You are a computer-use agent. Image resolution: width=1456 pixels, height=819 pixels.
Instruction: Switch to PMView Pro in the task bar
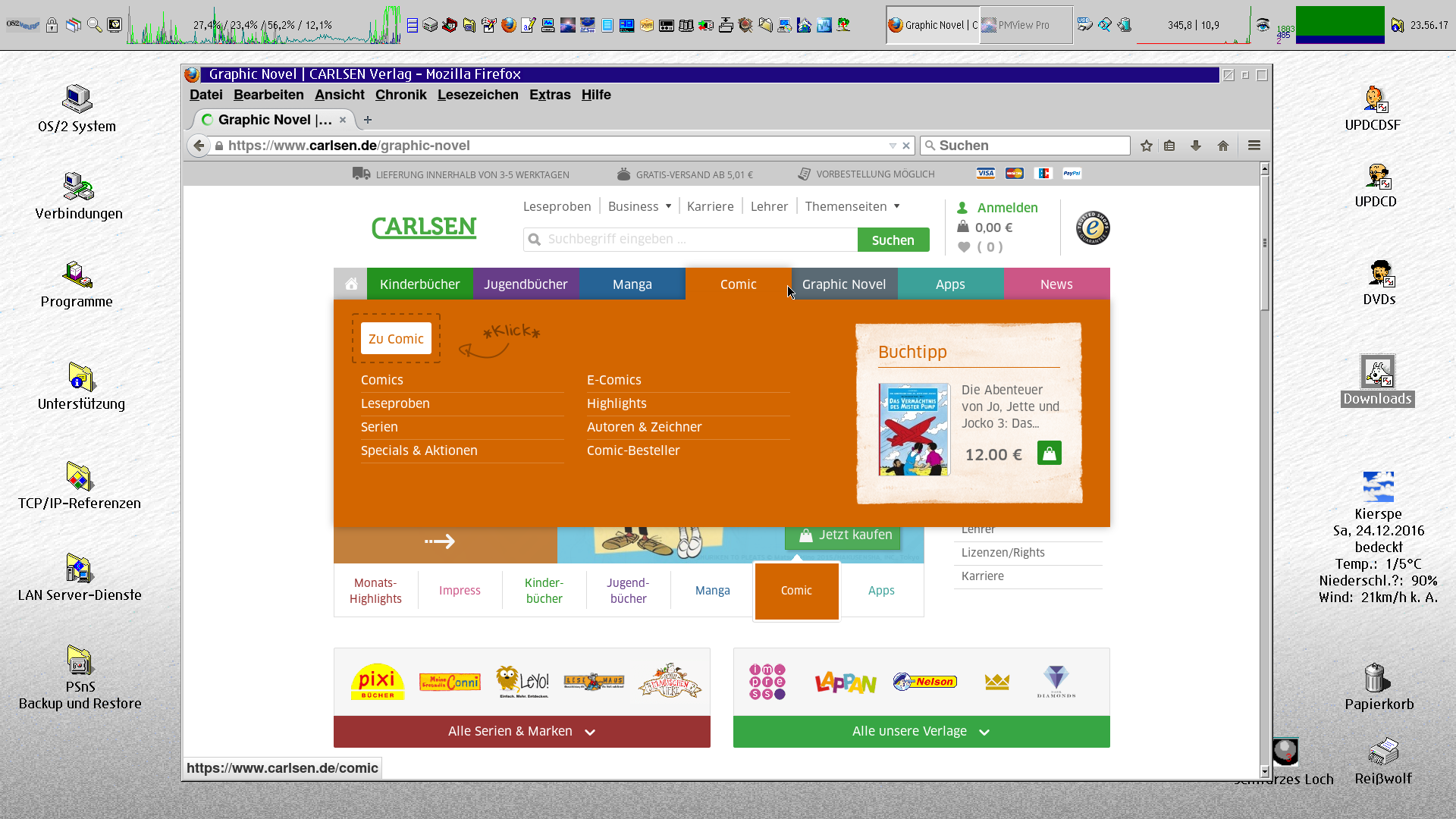tap(1026, 25)
